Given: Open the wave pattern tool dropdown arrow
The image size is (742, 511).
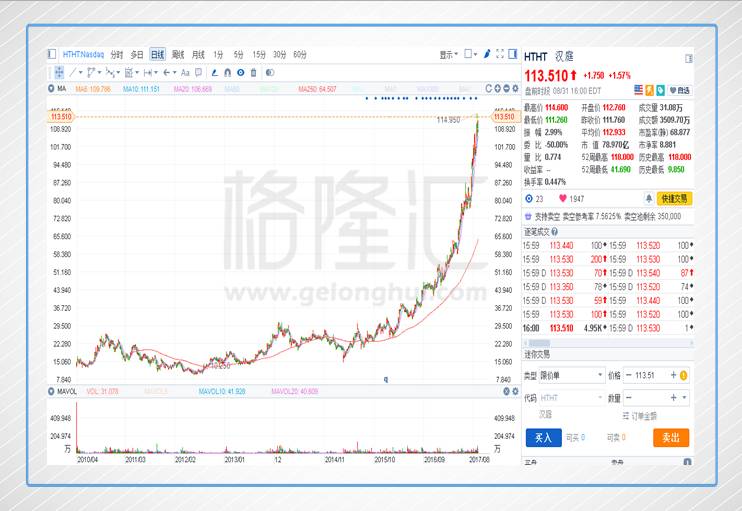Looking at the screenshot, I should [118, 73].
